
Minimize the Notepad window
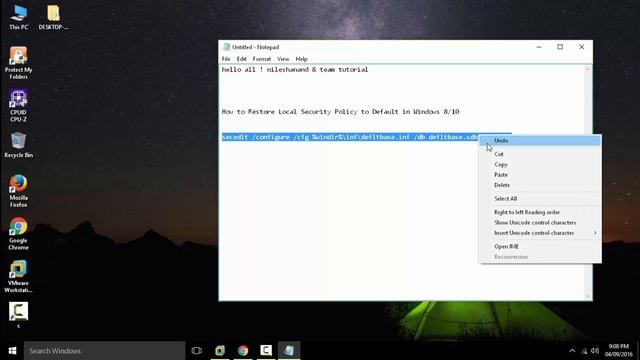pos(539,47)
